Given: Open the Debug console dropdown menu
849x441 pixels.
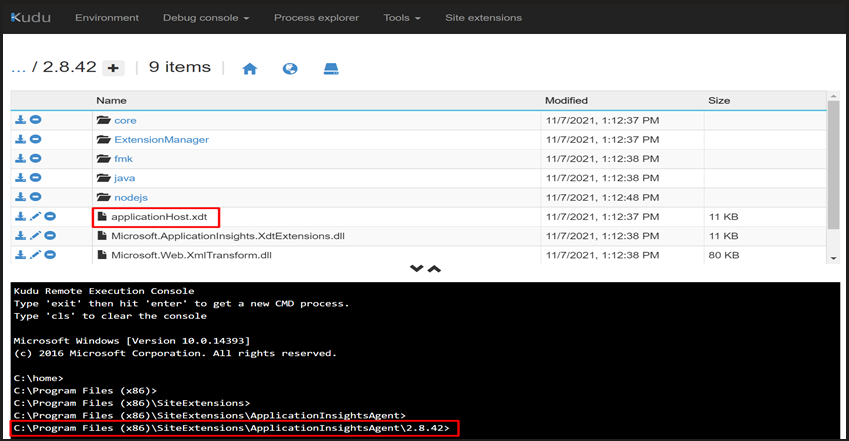Looking at the screenshot, I should (206, 17).
